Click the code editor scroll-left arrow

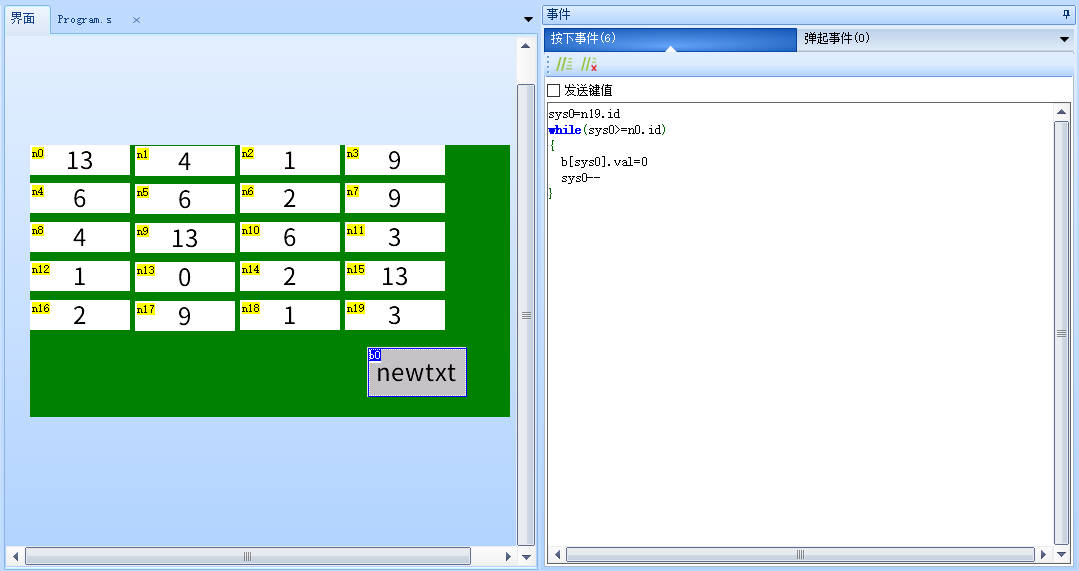click(x=557, y=554)
